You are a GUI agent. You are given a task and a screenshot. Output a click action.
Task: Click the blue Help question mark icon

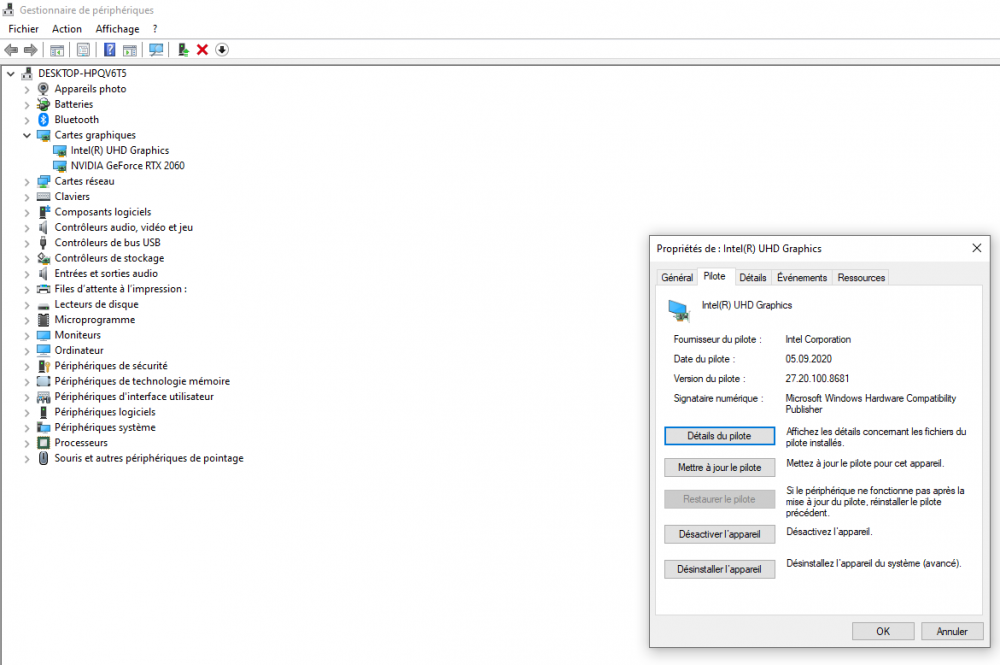coord(110,50)
